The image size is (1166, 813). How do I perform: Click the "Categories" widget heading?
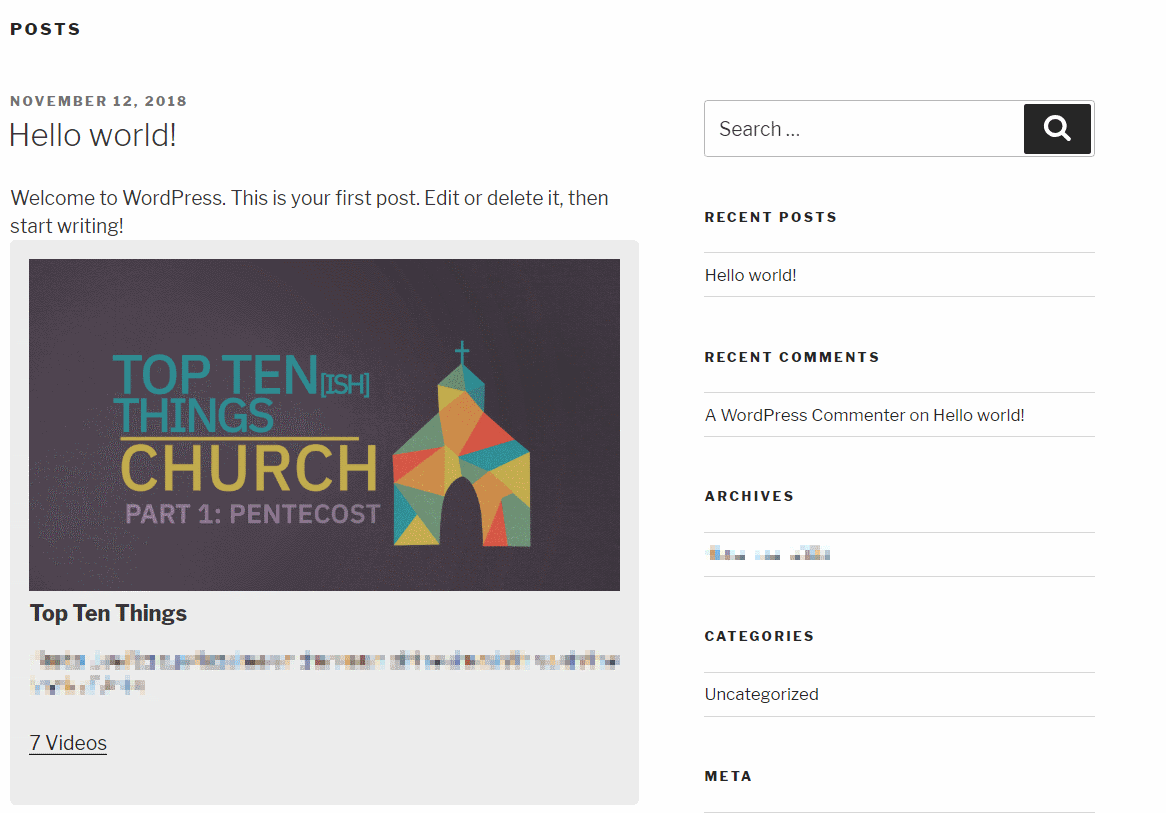coord(759,636)
